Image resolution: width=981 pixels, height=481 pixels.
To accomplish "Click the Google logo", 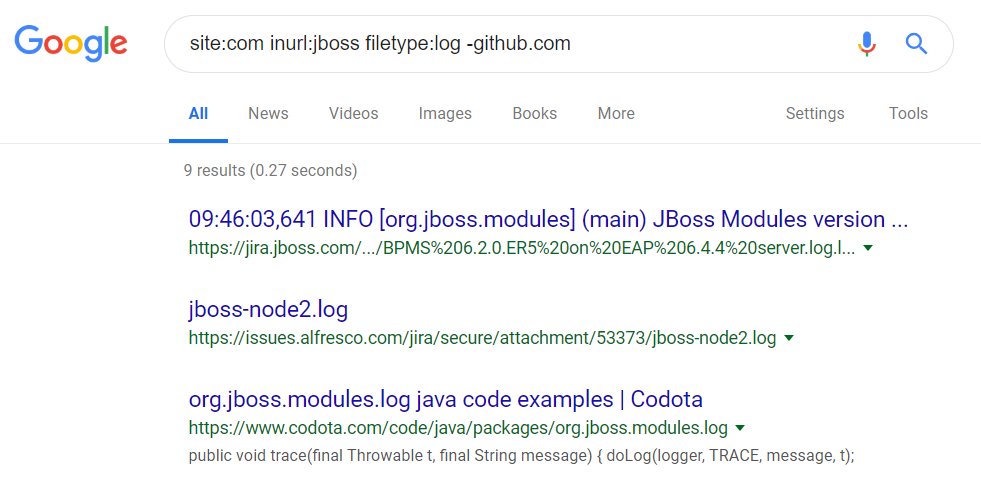I will pos(71,42).
